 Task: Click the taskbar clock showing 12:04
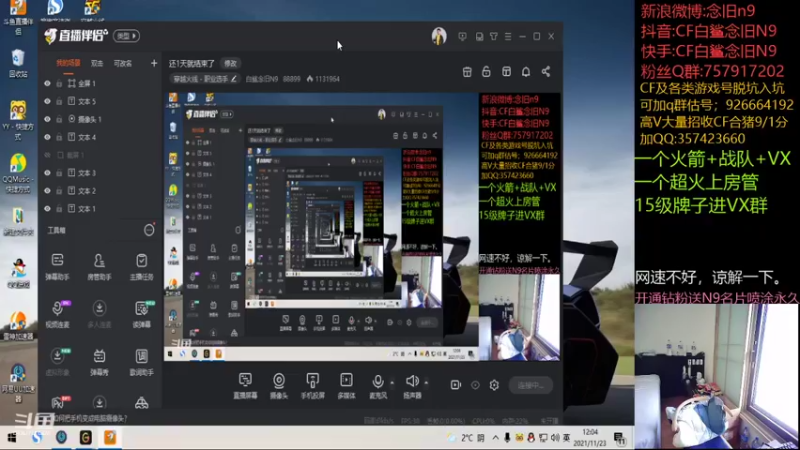click(589, 438)
